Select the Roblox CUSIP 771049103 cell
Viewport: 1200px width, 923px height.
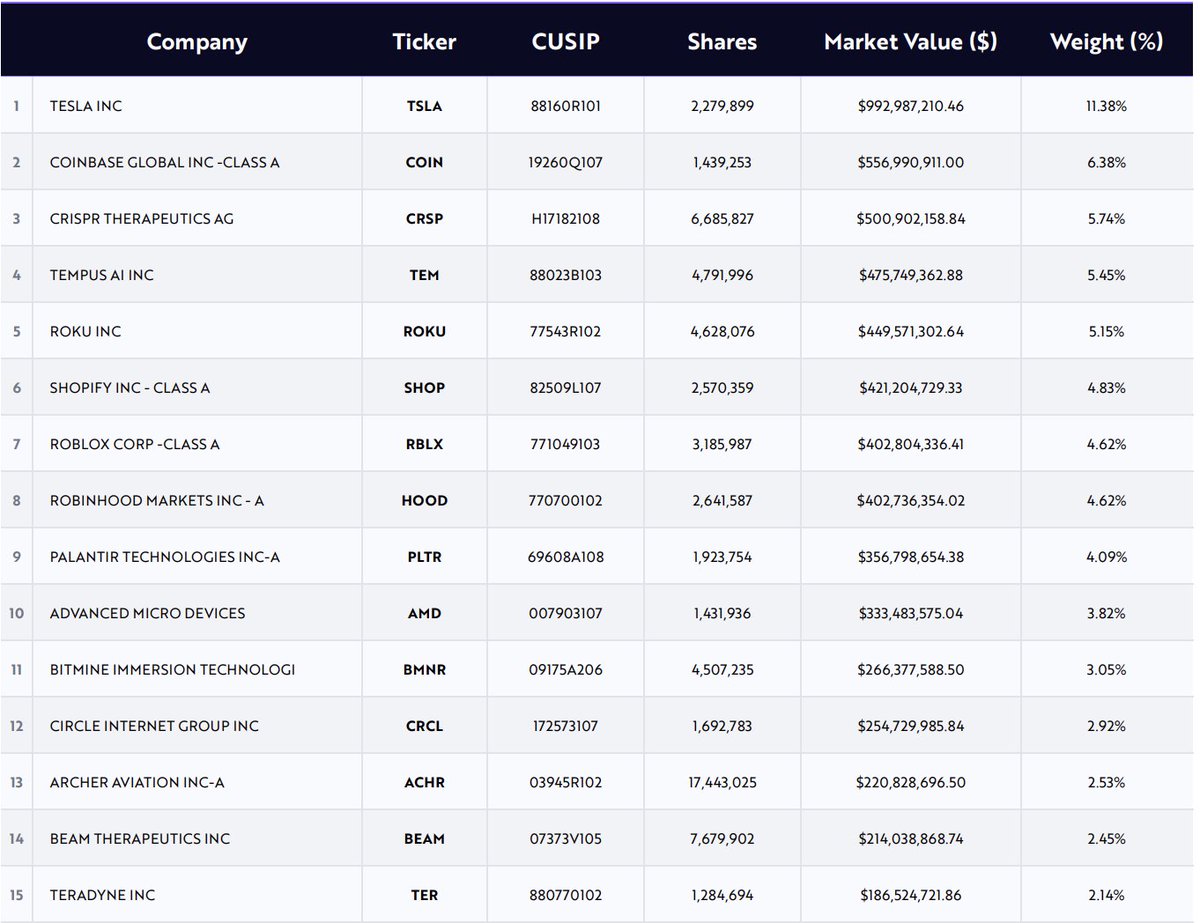click(x=565, y=444)
